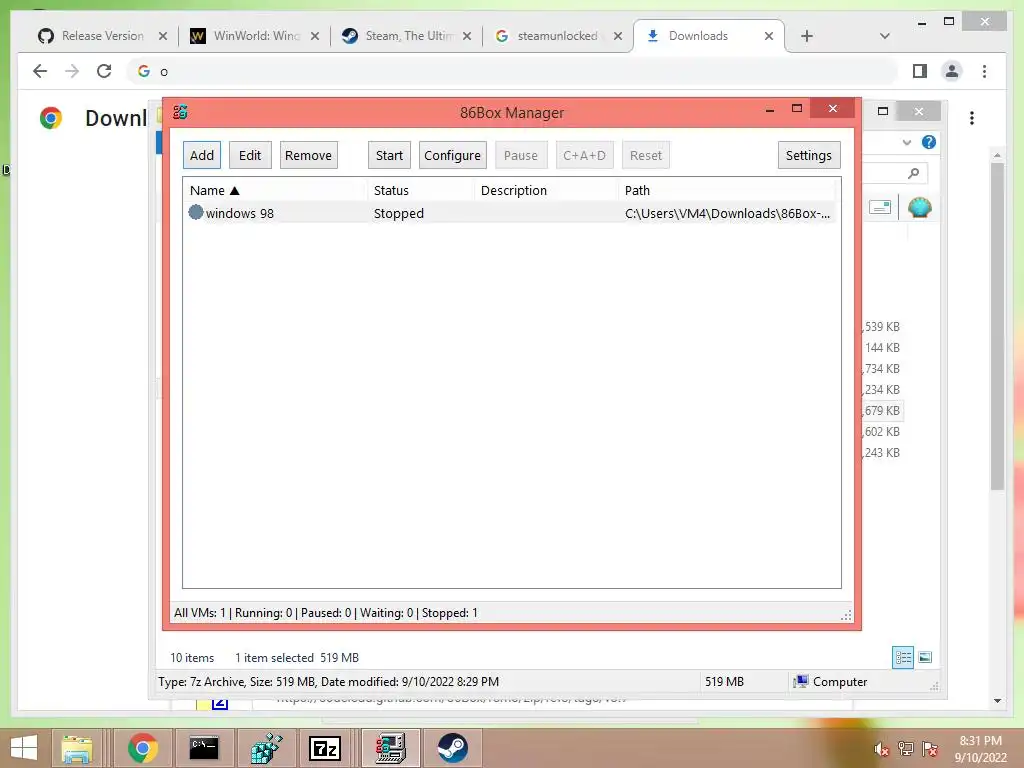Click the taskbar clock 8:31 PM
Viewport: 1024px width, 768px height.
[x=980, y=748]
